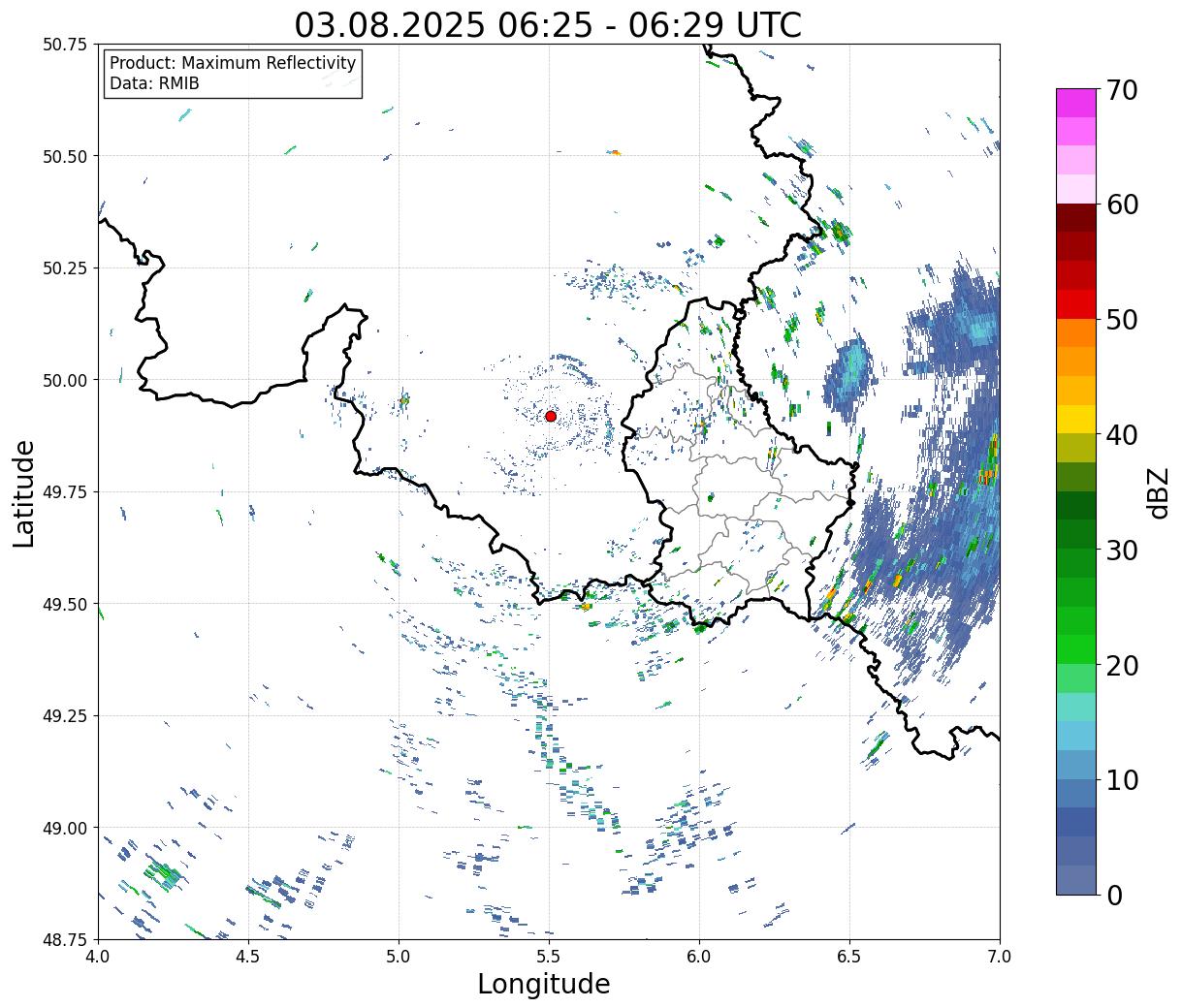Click the 'dBZ' colorbar label
This screenshot has width=1182, height=1008.
pos(1158,493)
